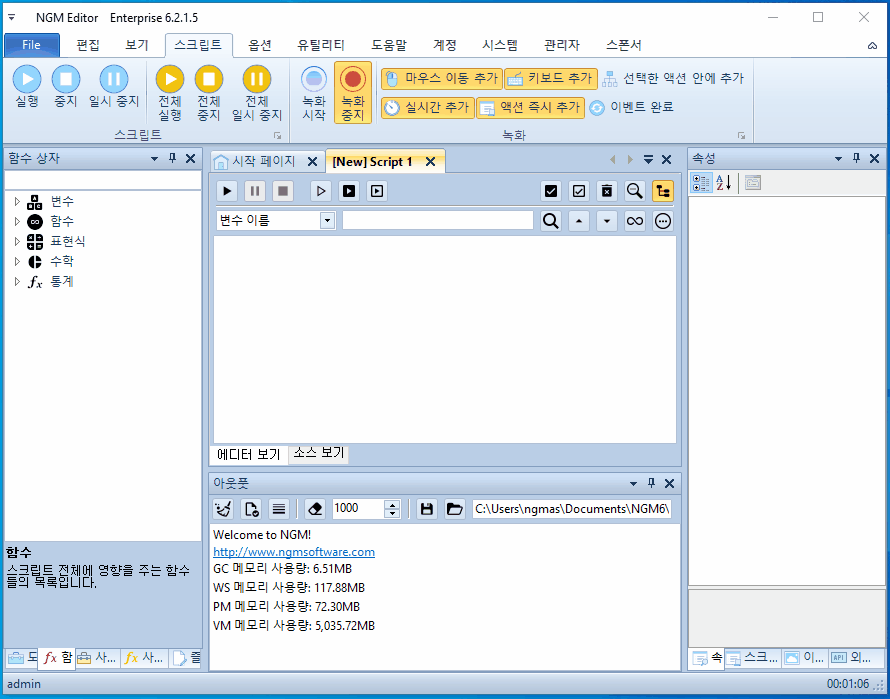Switch to 시작 페이지 tab
Image resolution: width=890 pixels, height=699 pixels.
[x=263, y=161]
